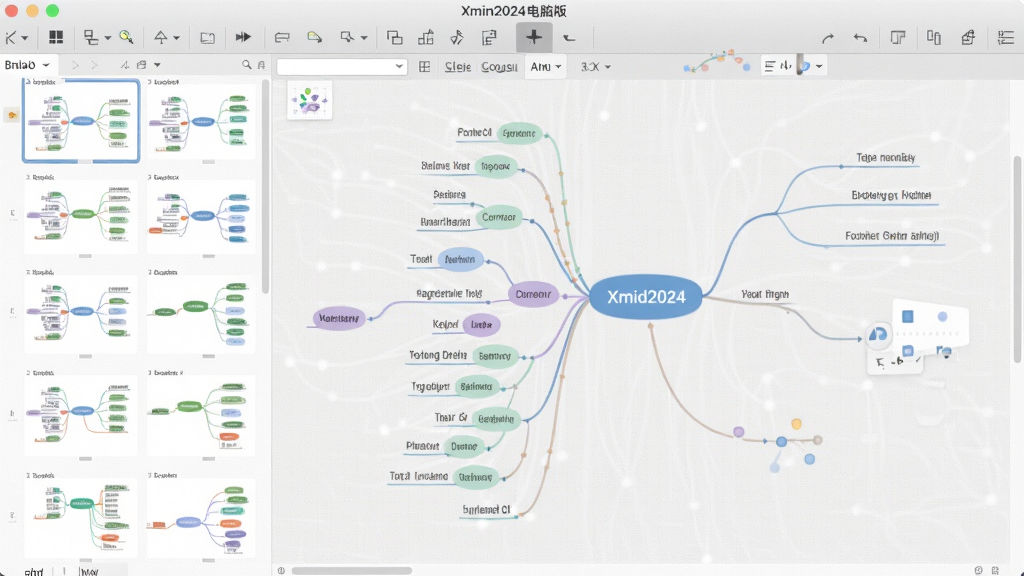
Task: Open the dropdown next to the triangle arrow icon
Action: point(176,39)
